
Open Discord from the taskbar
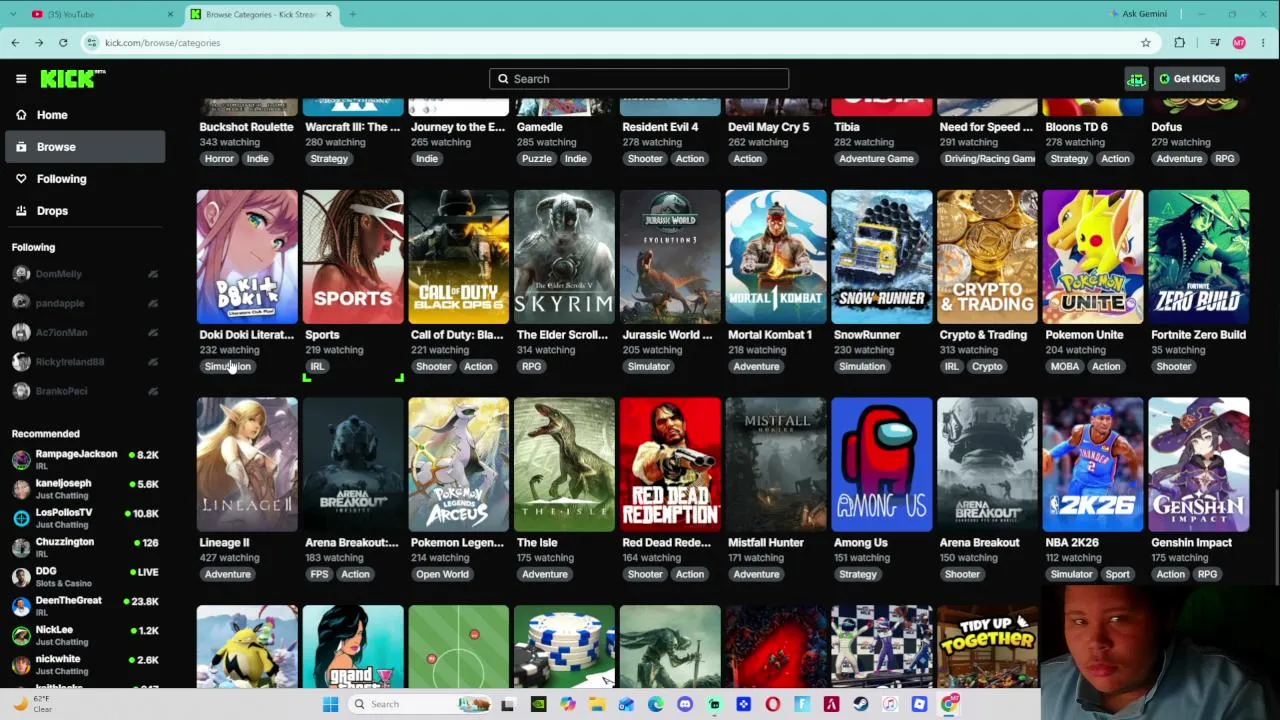pyautogui.click(x=685, y=704)
